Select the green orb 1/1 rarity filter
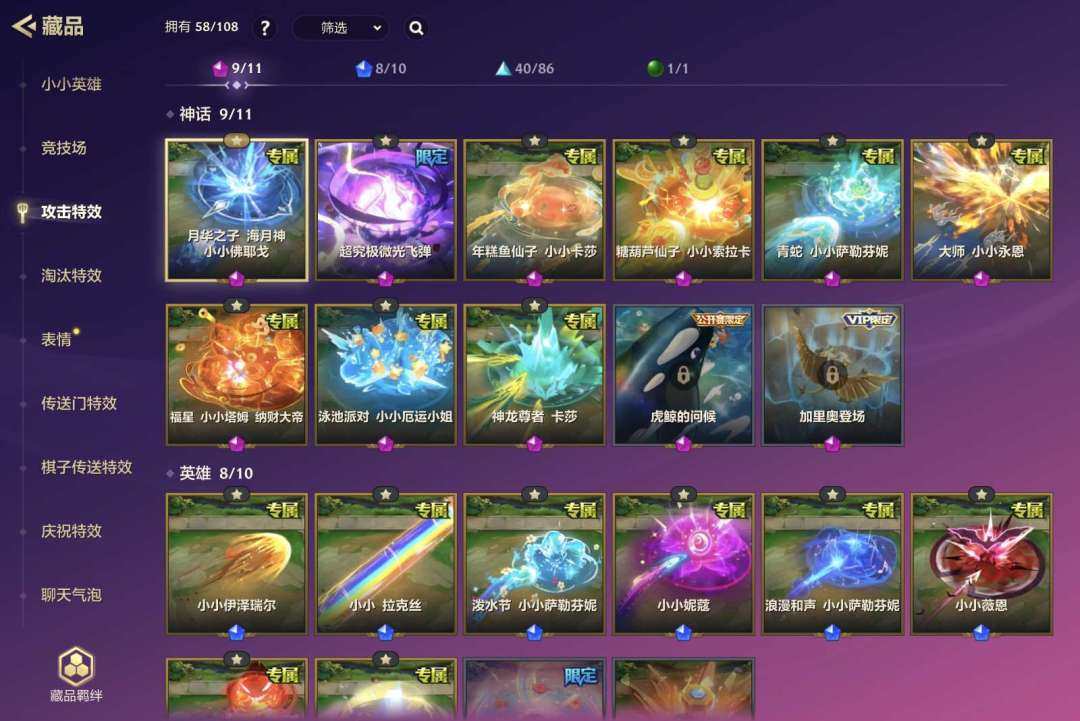 tap(667, 68)
